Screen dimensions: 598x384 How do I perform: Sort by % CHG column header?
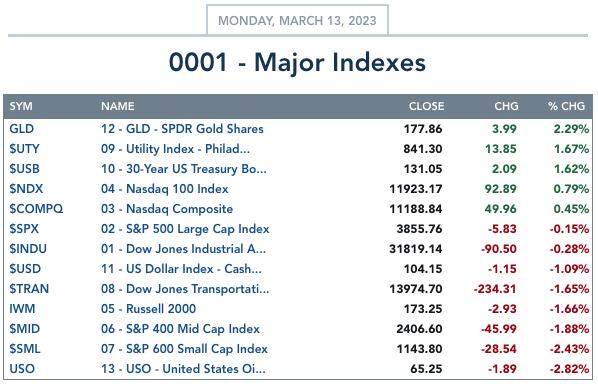(566, 106)
